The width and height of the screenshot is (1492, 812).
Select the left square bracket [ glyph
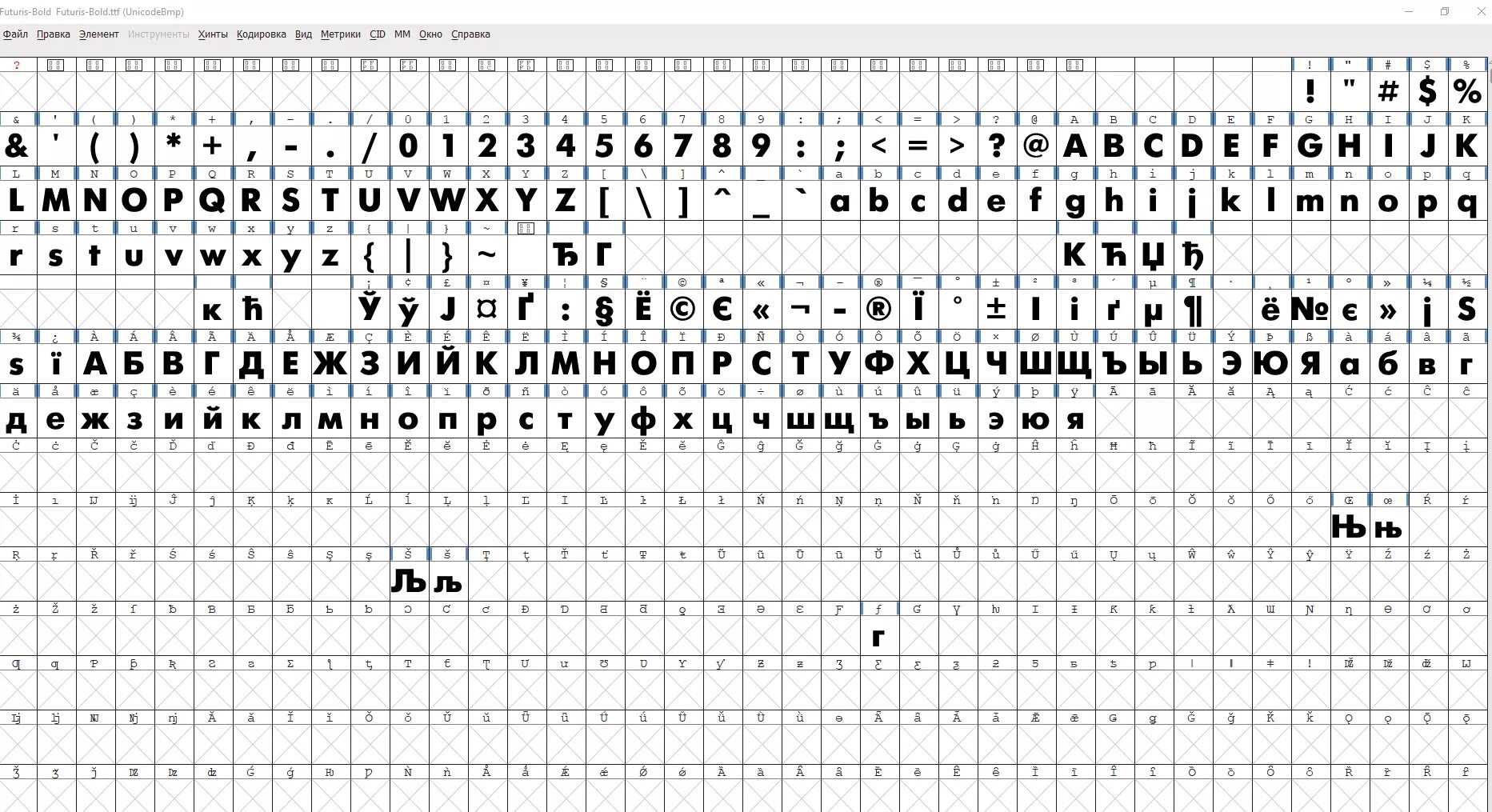(x=605, y=200)
